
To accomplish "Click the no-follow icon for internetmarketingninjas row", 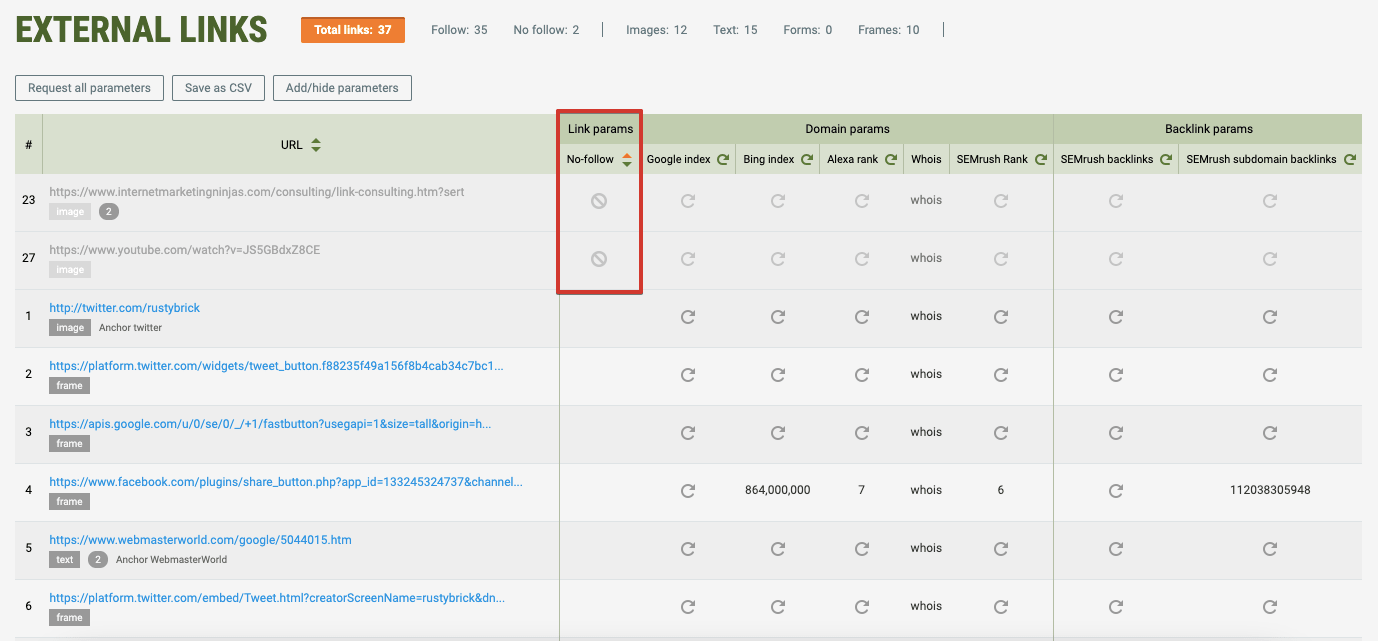I will click(x=599, y=201).
